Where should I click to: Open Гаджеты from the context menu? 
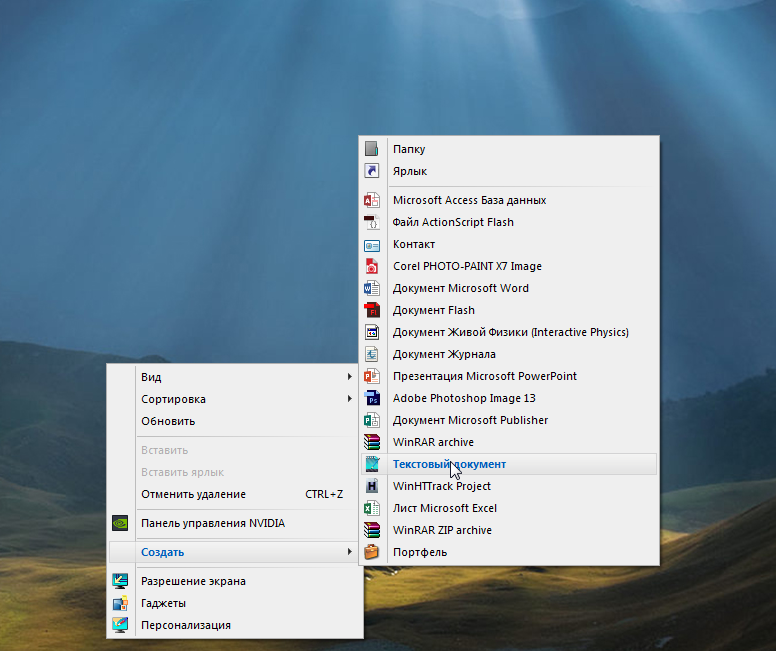(235, 603)
